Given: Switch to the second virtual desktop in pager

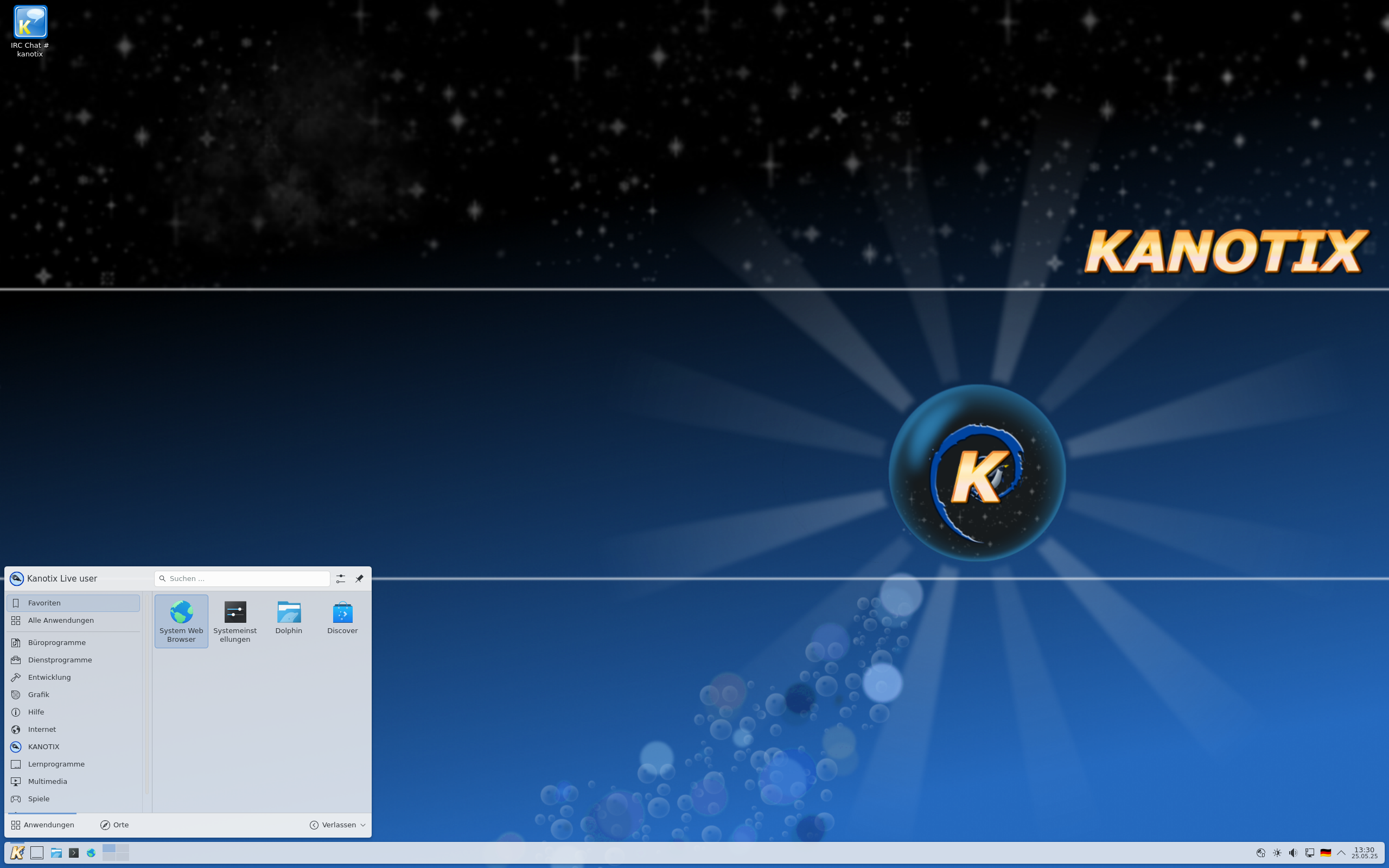Looking at the screenshot, I should pyautogui.click(x=122, y=848).
